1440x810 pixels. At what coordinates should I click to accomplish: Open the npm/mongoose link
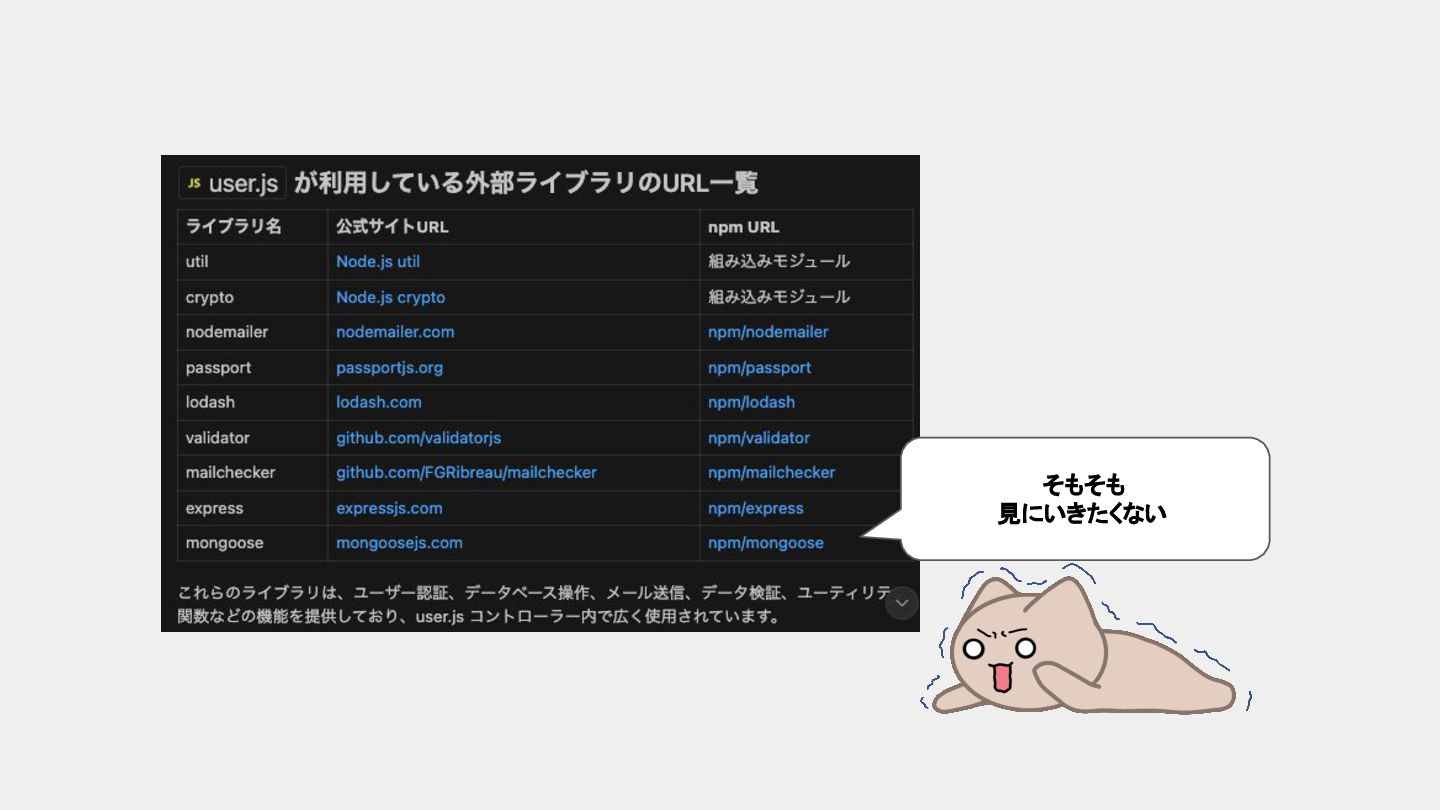pyautogui.click(x=766, y=543)
